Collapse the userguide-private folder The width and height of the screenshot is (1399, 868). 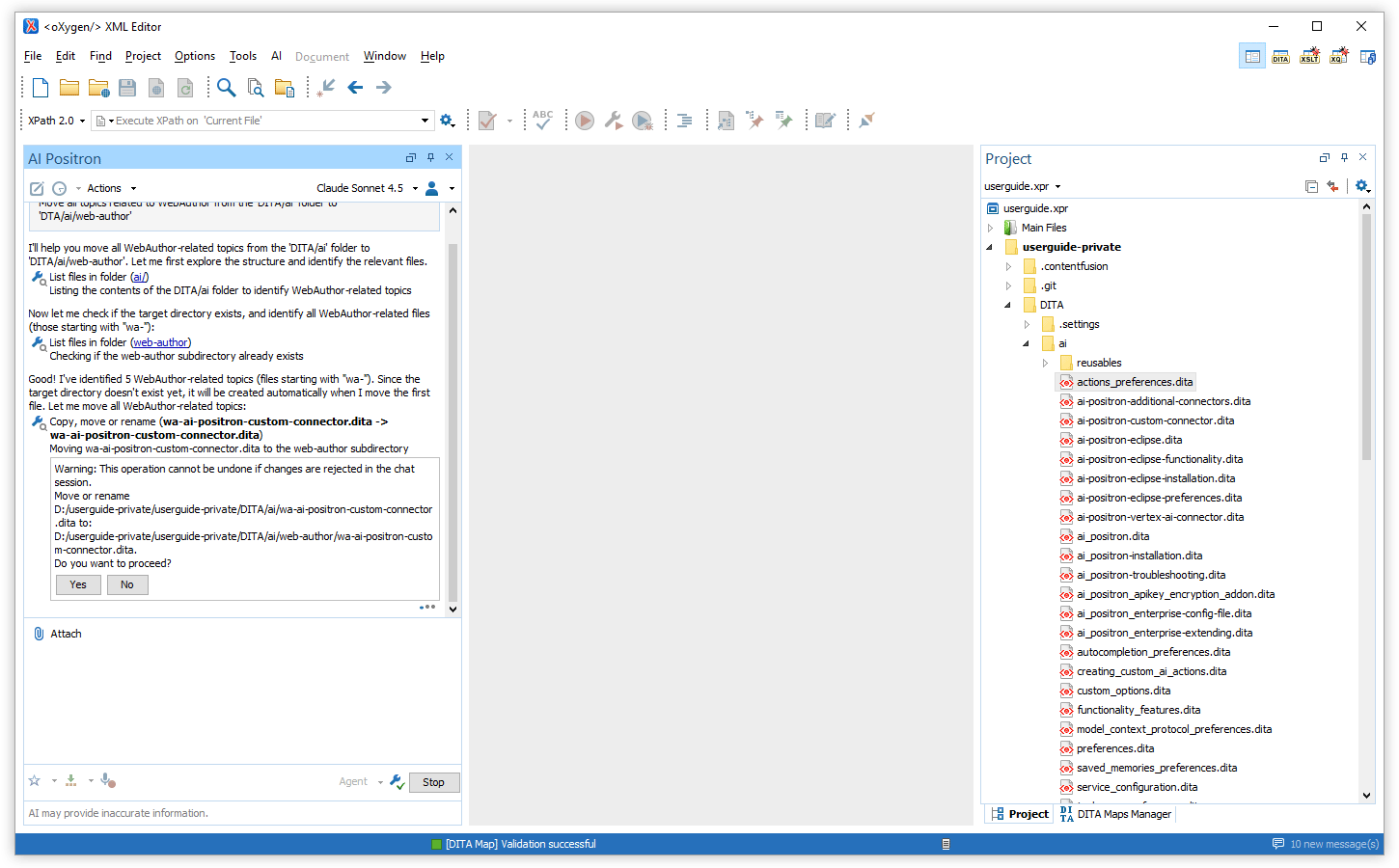point(989,247)
